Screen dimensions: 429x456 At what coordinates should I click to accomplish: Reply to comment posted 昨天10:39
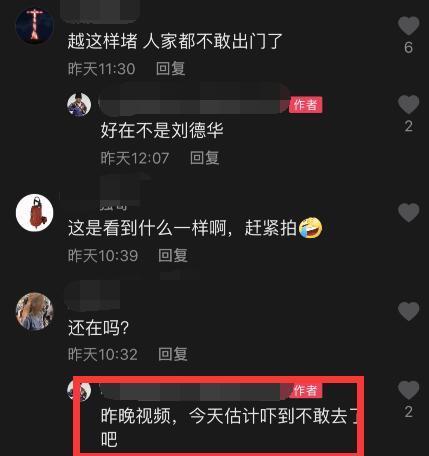[173, 256]
